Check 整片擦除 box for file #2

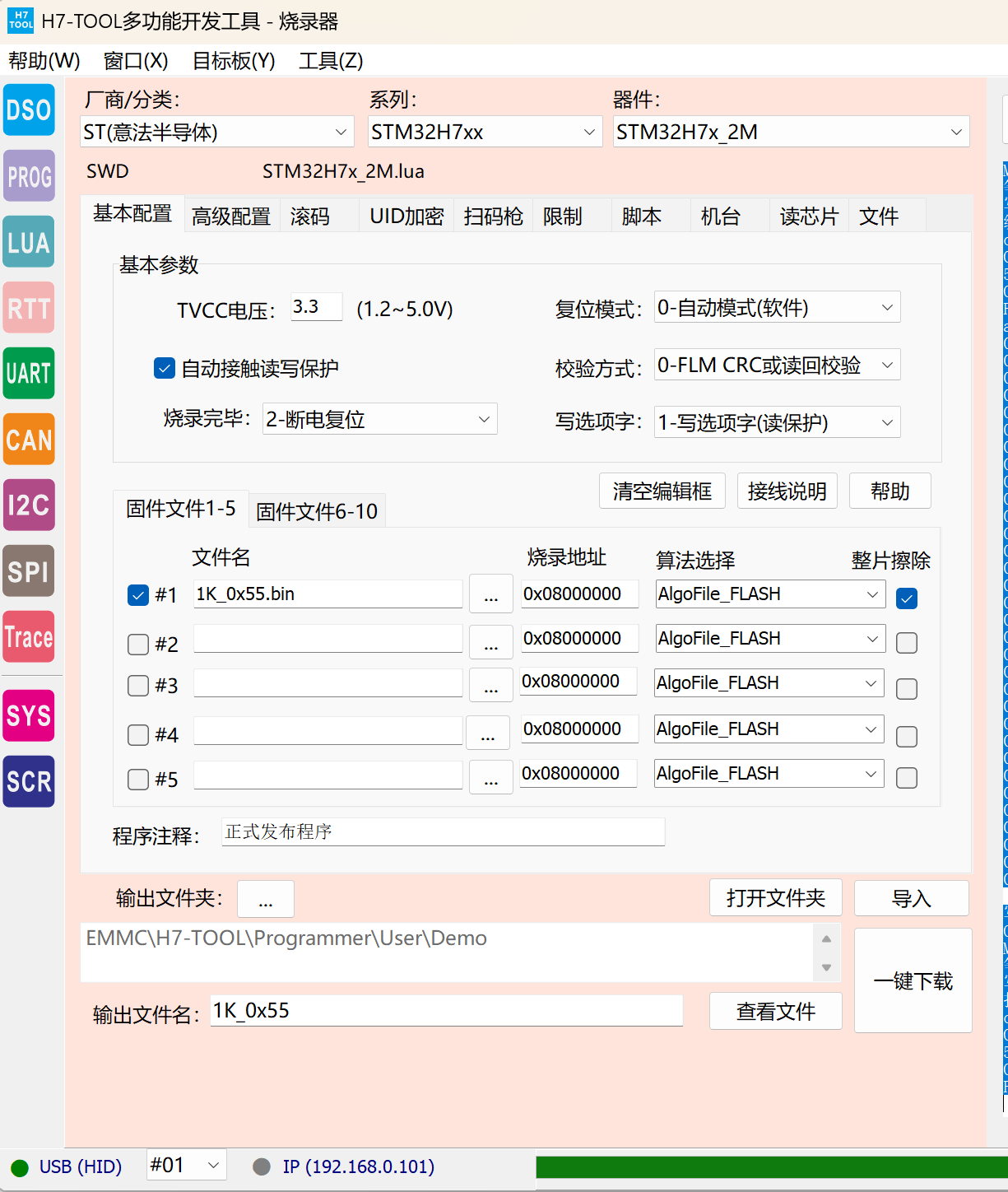click(907, 643)
